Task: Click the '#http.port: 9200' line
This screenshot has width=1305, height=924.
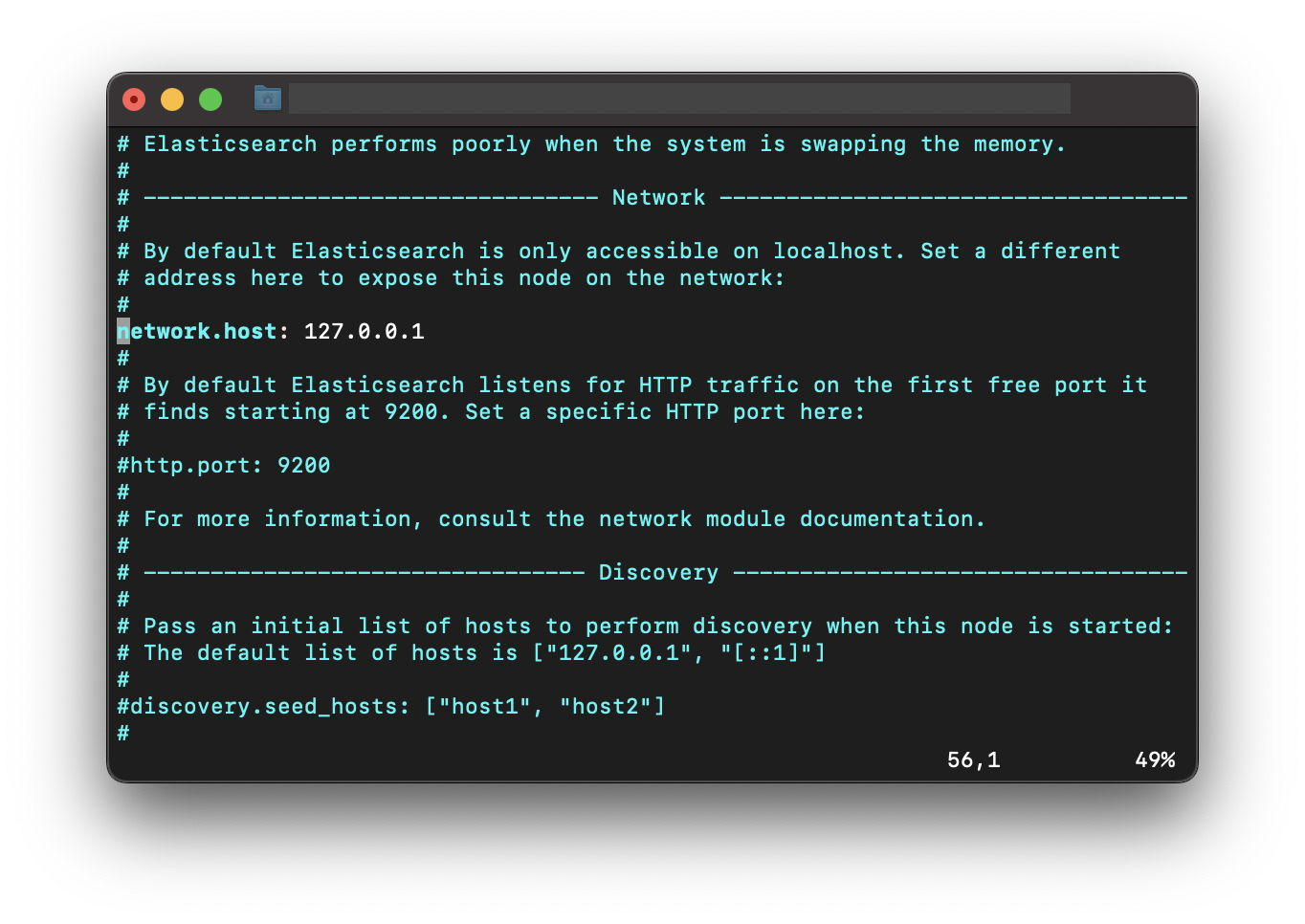Action: point(224,466)
